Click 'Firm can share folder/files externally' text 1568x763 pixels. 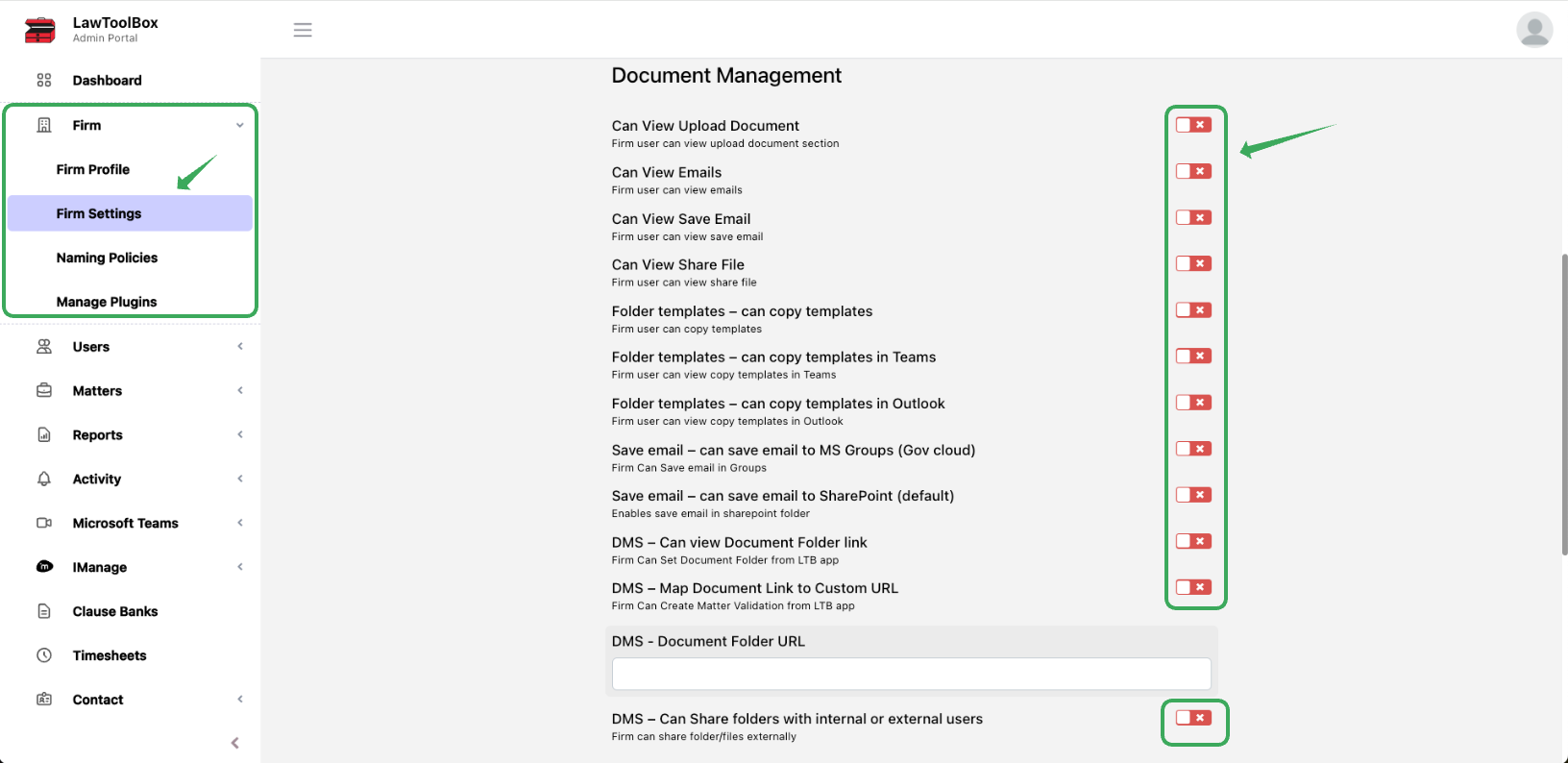(x=704, y=737)
